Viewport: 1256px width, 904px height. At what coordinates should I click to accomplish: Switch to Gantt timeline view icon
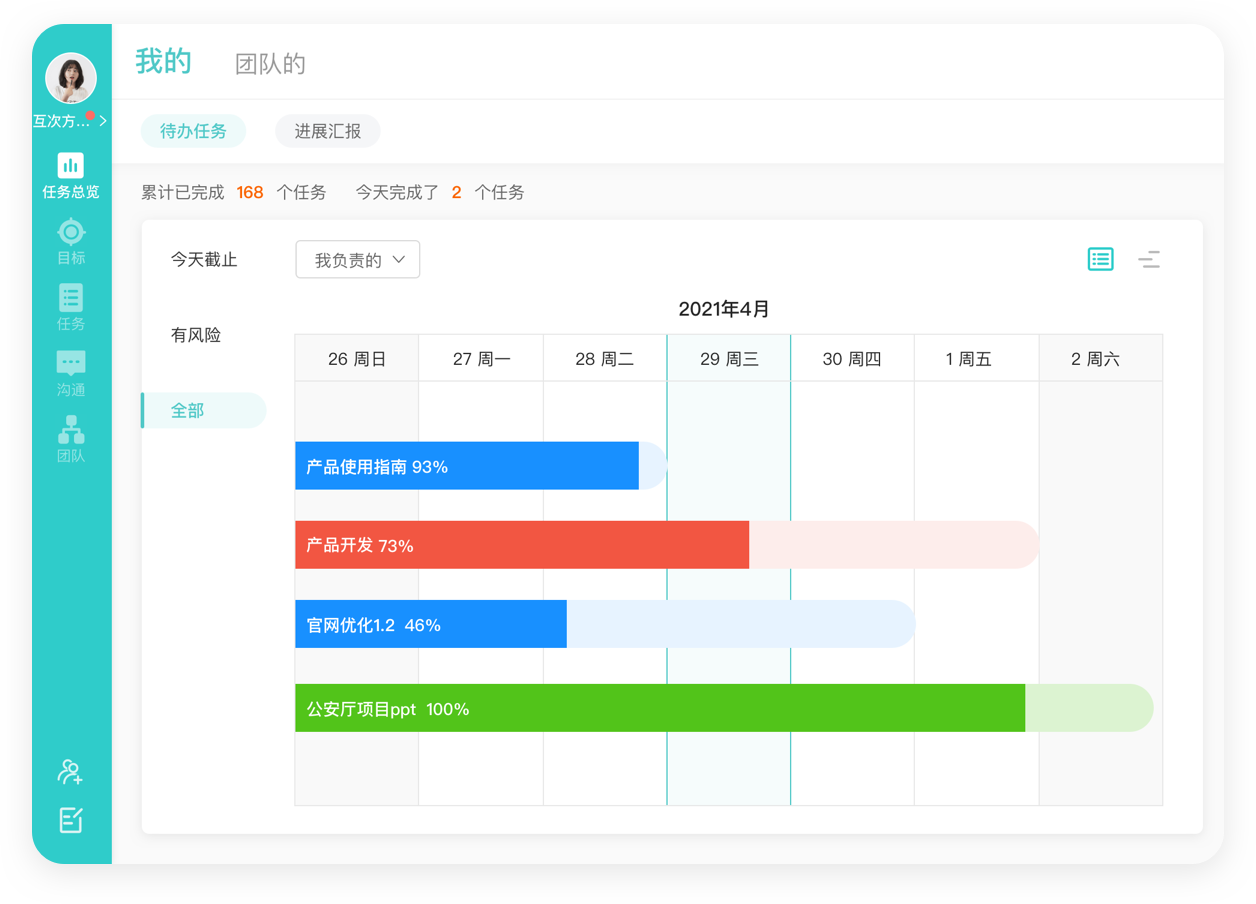click(1149, 259)
